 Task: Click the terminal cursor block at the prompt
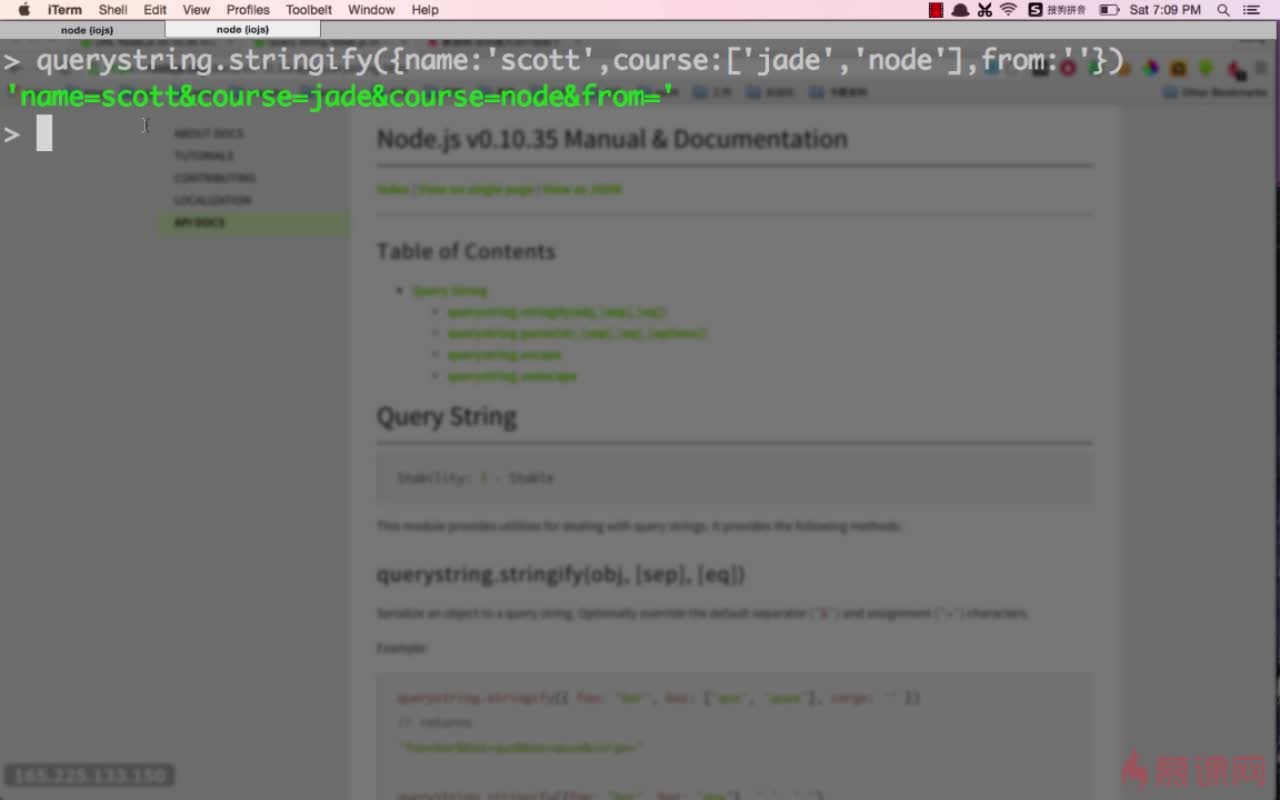click(44, 133)
